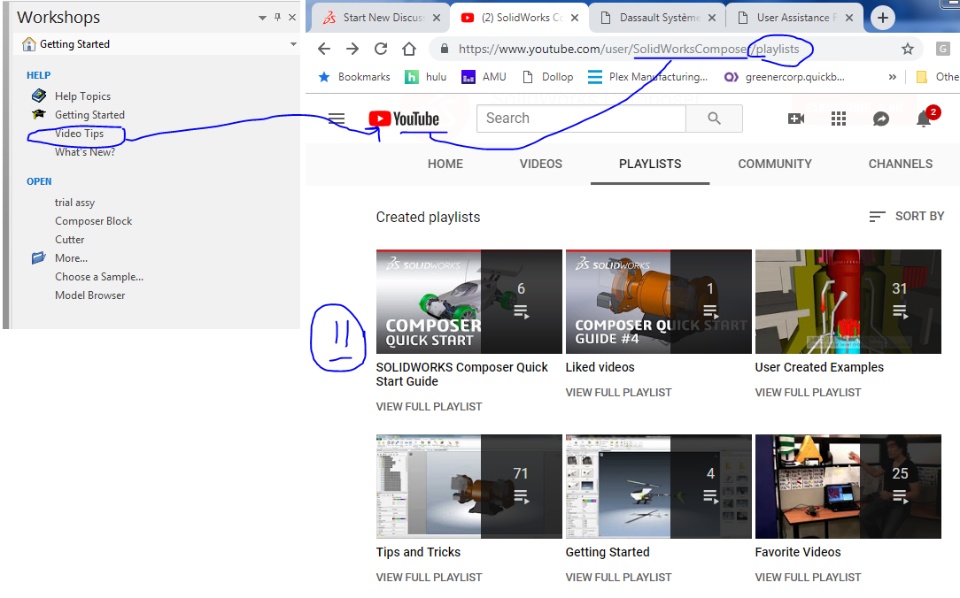Go to the VIDEOS tab
960x598 pixels.
pyautogui.click(x=541, y=163)
